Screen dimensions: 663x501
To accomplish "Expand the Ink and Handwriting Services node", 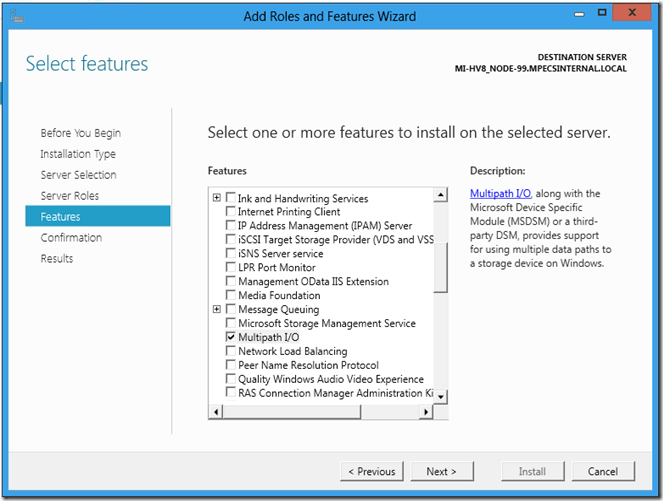I will pyautogui.click(x=217, y=198).
